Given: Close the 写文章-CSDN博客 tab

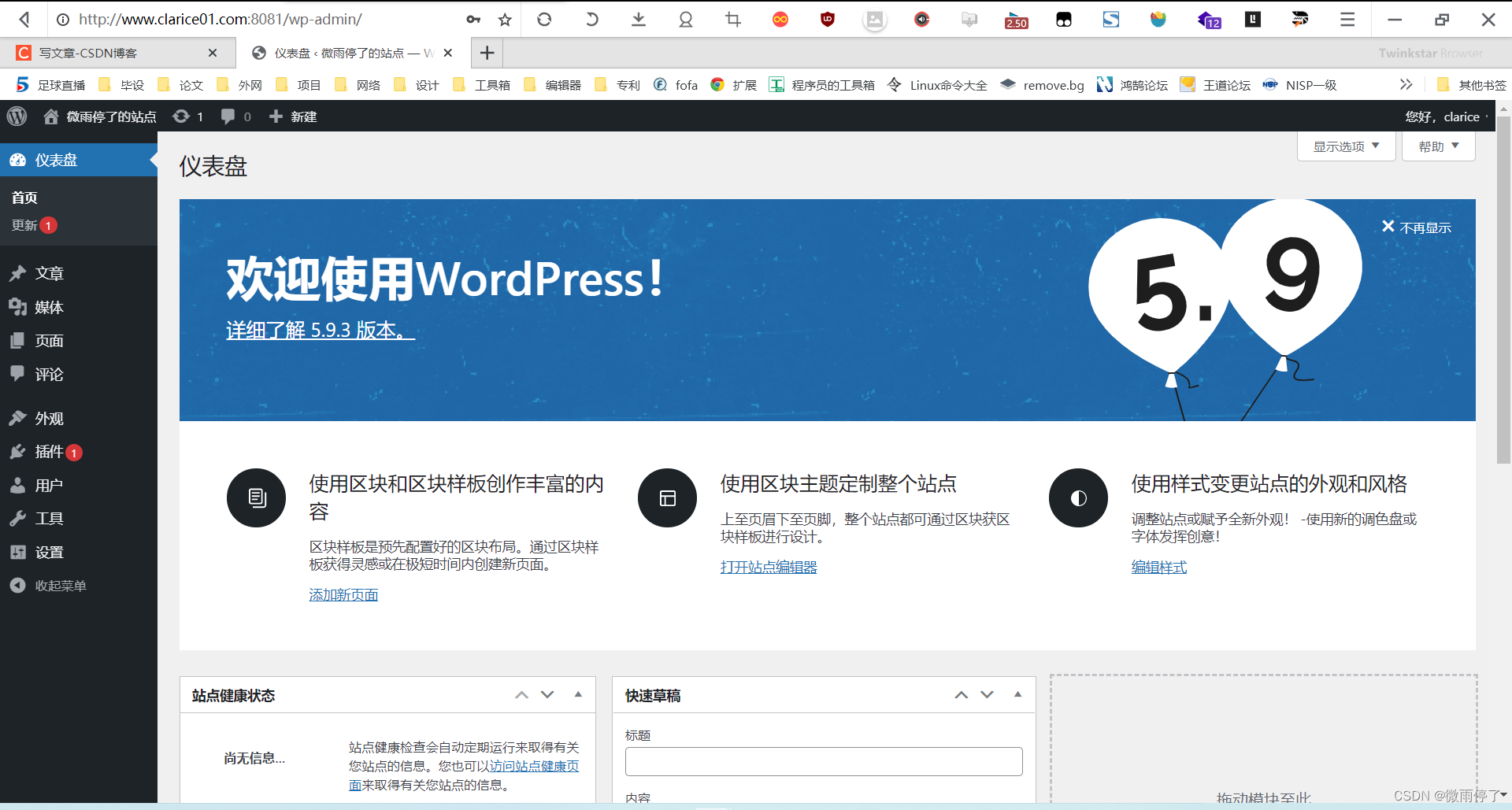Looking at the screenshot, I should pos(213,53).
